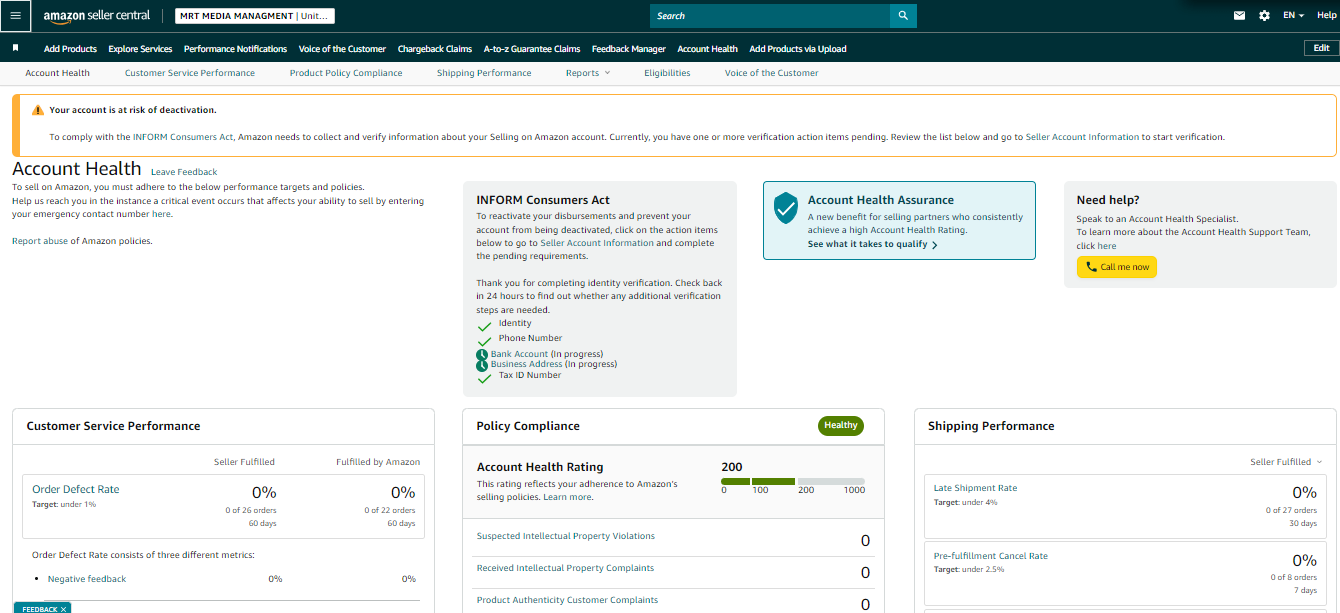Open Performance Notifications bookmark
Screen dimensions: 1340x613
[235, 49]
